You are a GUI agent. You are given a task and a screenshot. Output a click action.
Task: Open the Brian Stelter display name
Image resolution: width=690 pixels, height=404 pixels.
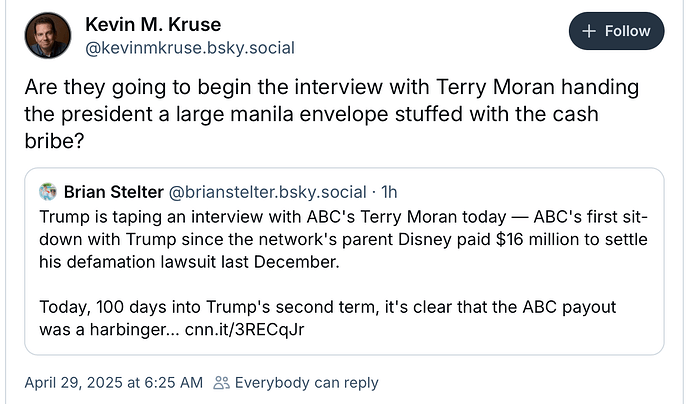pyautogui.click(x=114, y=192)
